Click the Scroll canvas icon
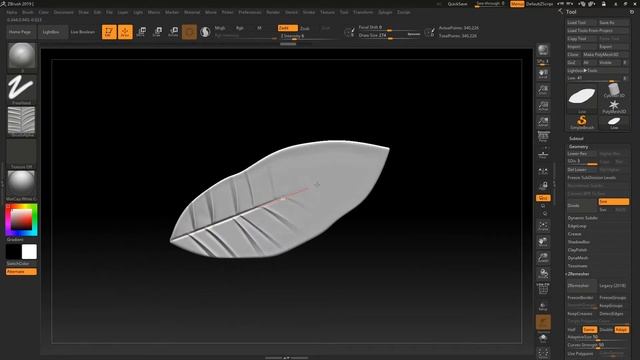 pos(543,73)
